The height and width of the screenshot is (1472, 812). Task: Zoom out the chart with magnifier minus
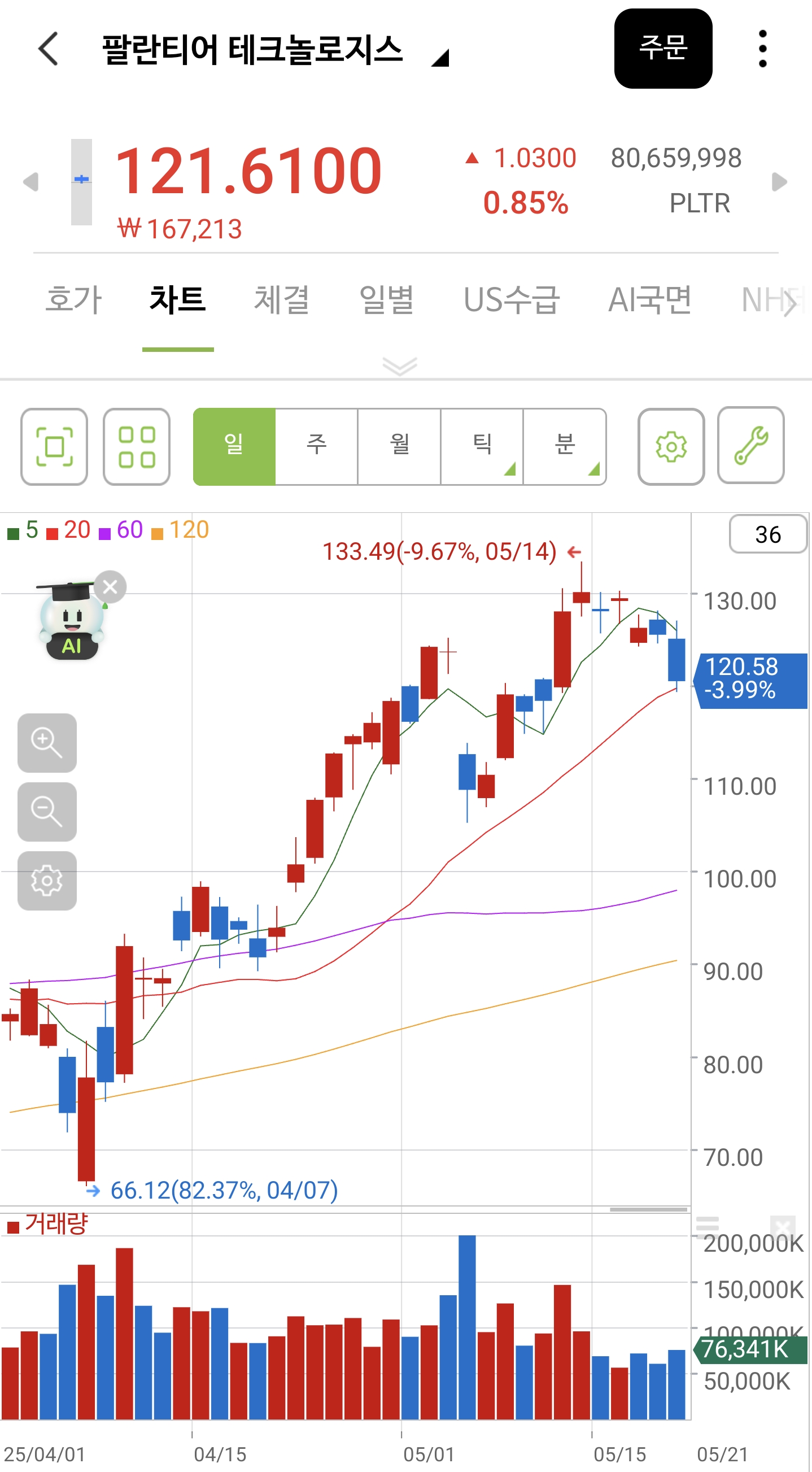coord(47,812)
